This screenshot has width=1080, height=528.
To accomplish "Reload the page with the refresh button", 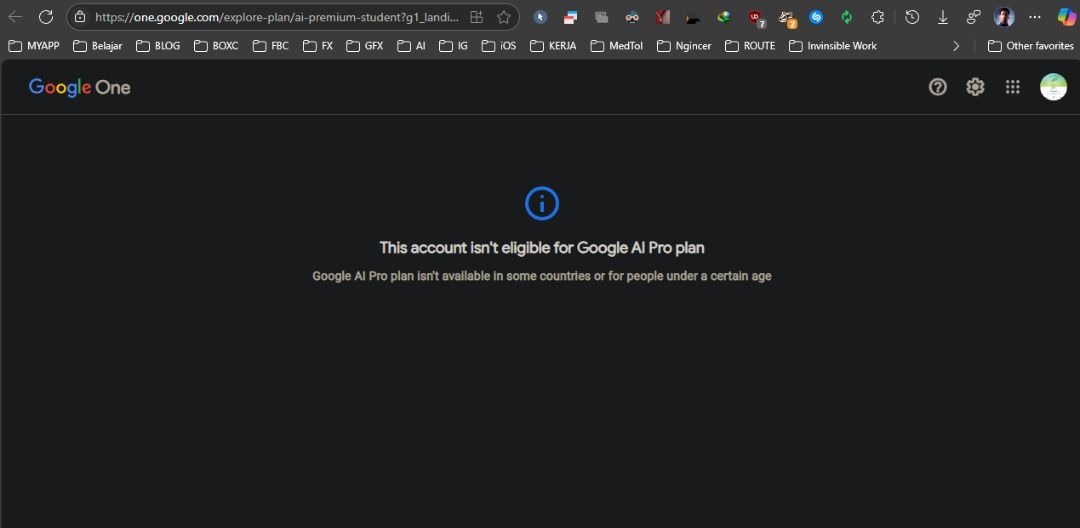I will (46, 17).
